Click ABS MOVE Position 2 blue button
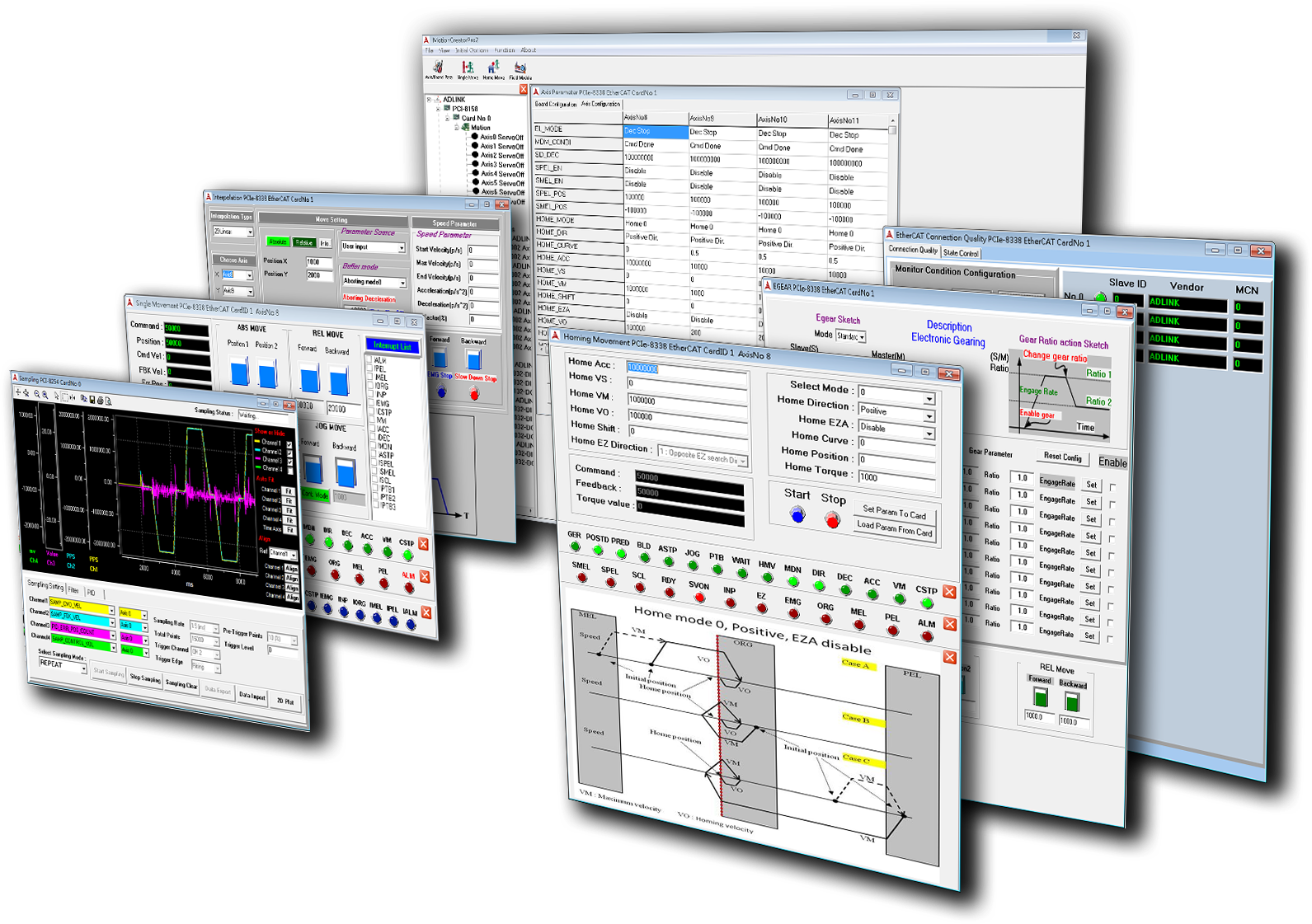This screenshot has width=1312, height=924. [268, 373]
